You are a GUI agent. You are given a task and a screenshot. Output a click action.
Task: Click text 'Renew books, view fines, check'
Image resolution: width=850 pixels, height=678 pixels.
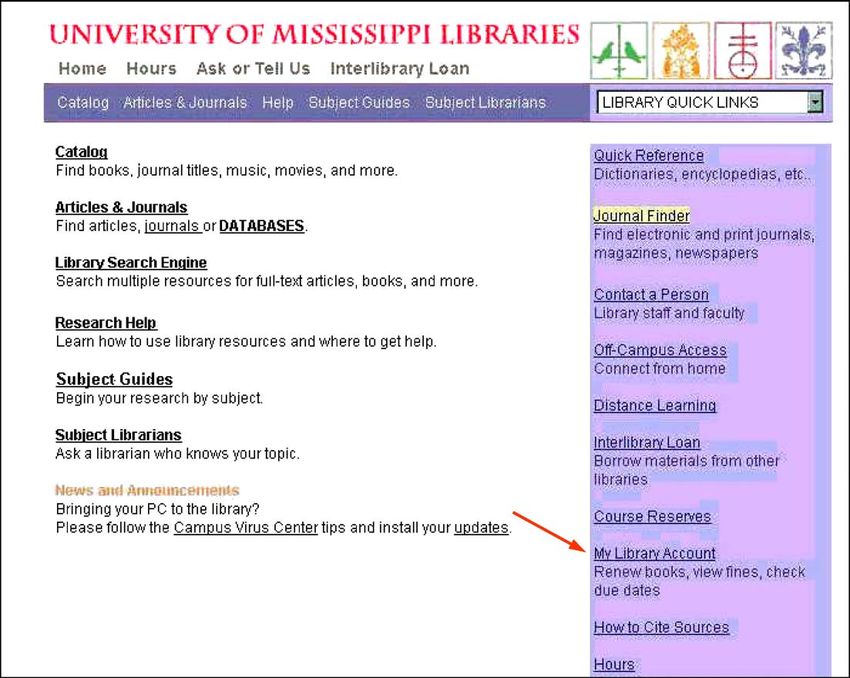[x=699, y=572]
